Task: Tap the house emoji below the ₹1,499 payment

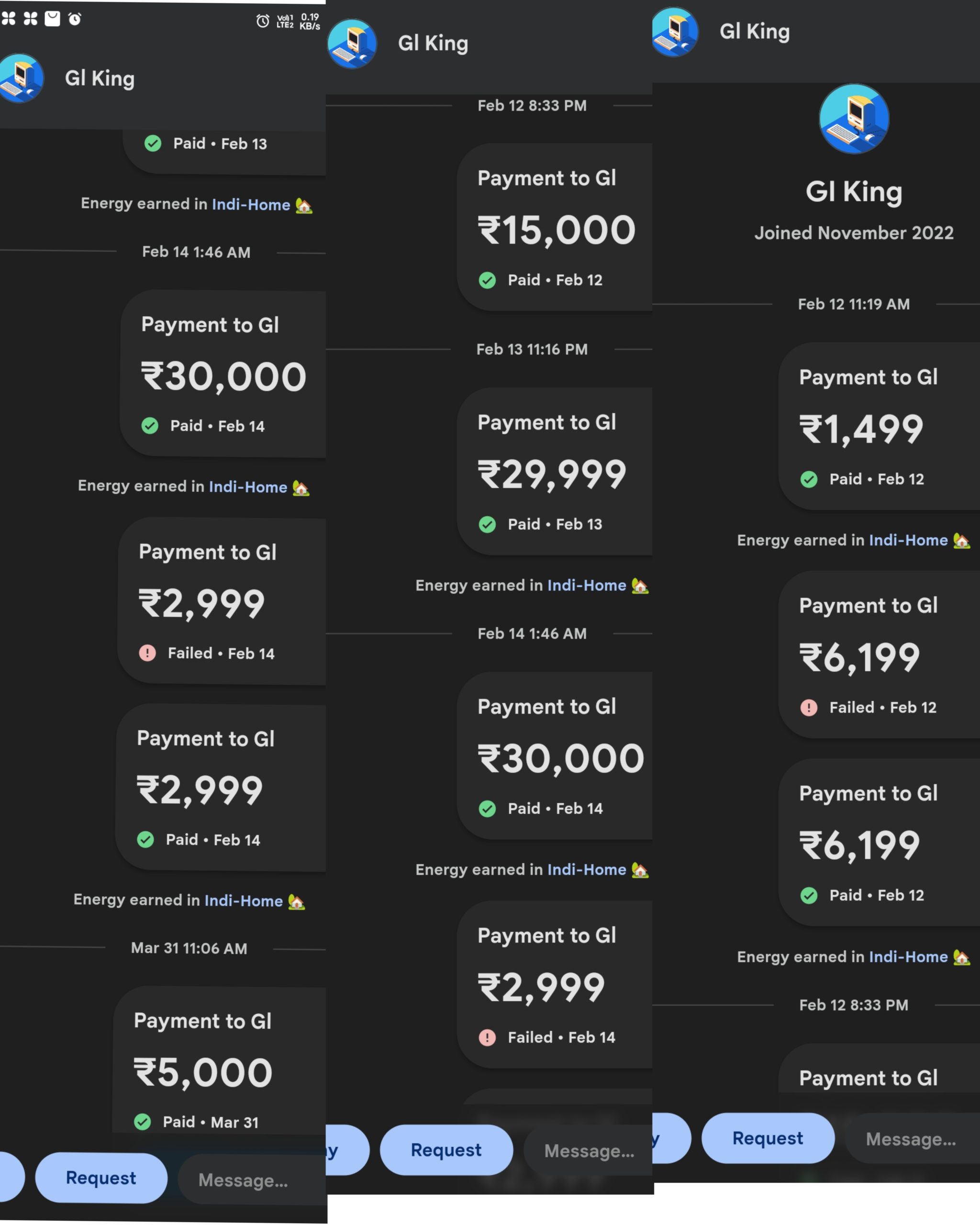Action: coord(961,540)
